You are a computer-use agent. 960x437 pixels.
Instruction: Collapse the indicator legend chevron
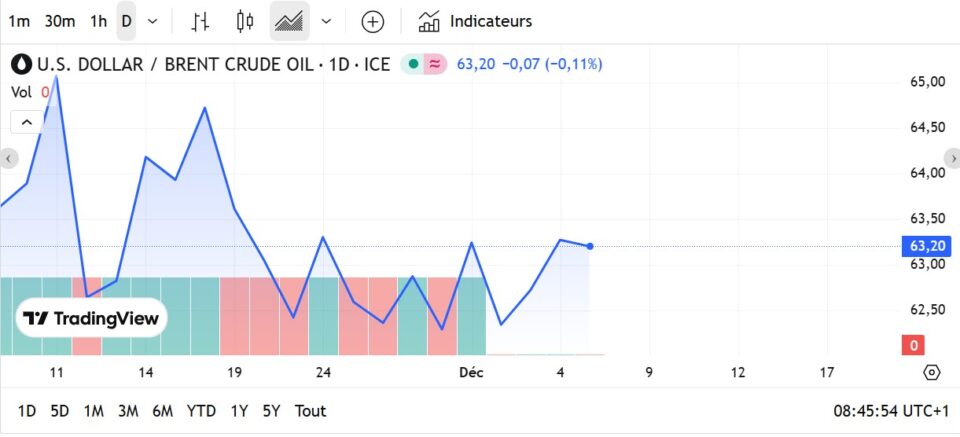(27, 122)
